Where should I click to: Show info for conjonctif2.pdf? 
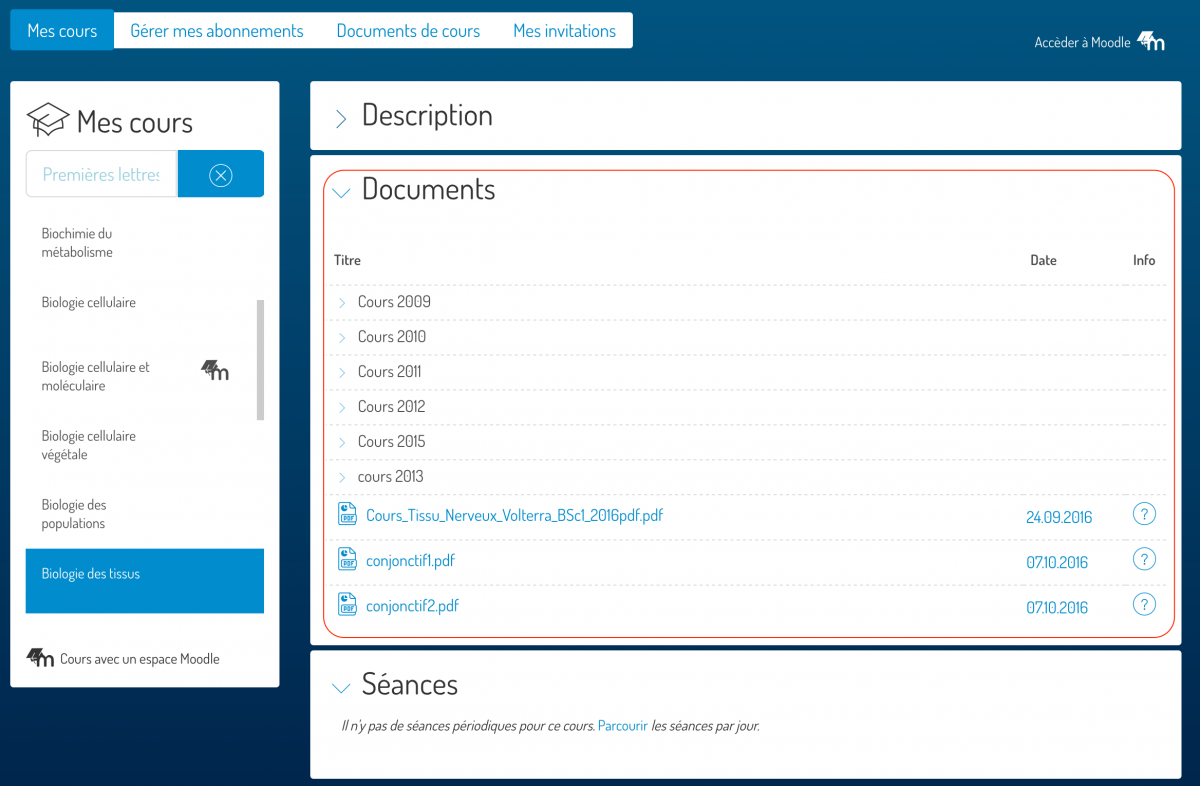pos(1144,605)
